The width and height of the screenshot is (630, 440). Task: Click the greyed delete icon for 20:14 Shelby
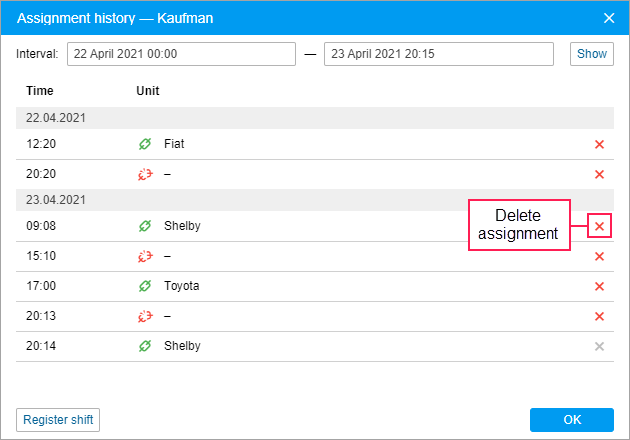tap(599, 346)
